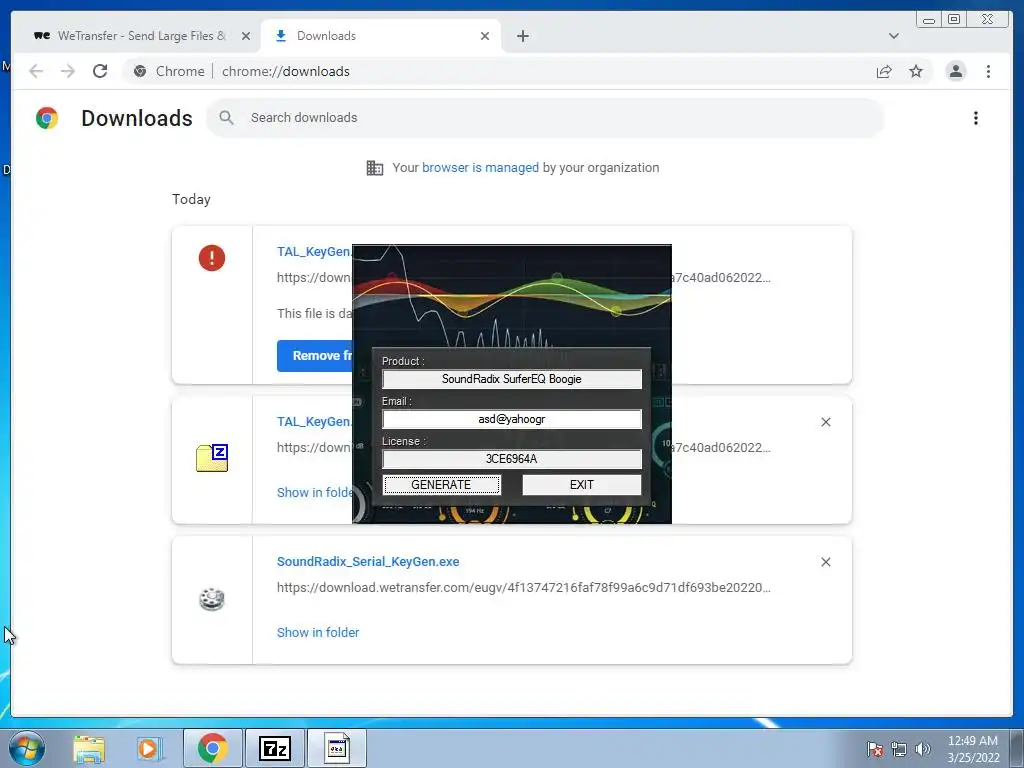
Task: Reload the Chrome downloads page
Action: [x=100, y=71]
